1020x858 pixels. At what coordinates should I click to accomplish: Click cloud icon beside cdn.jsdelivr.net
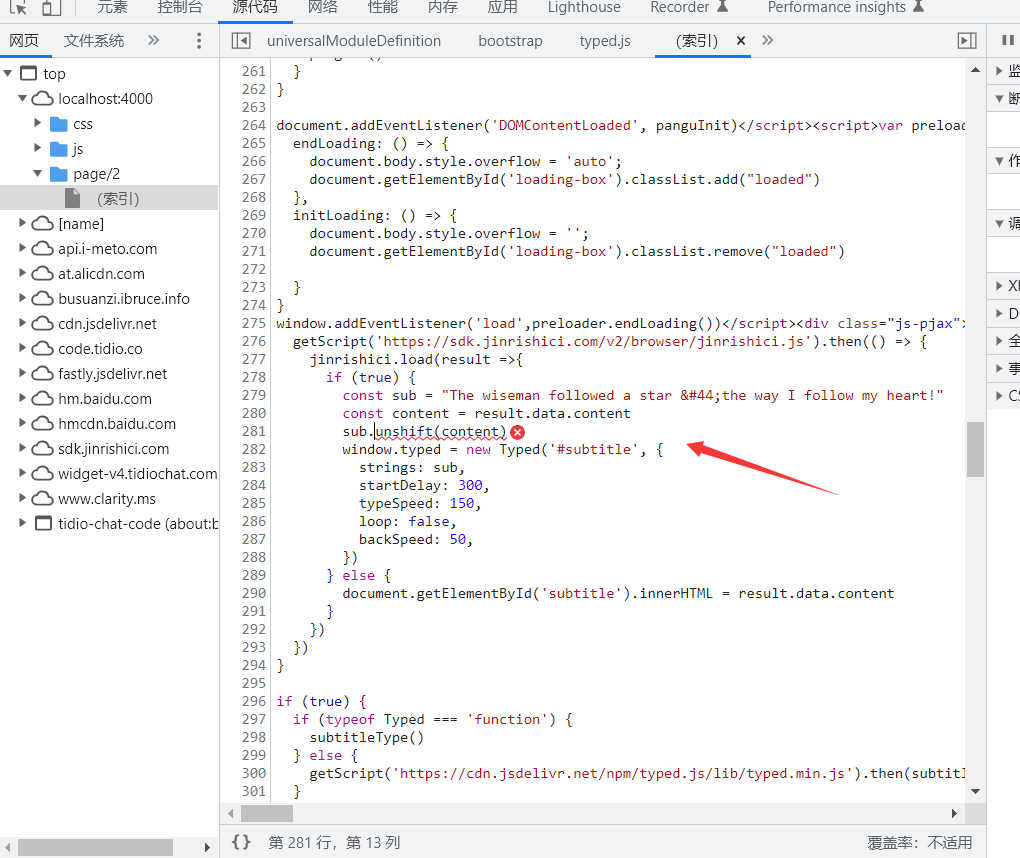tap(42, 323)
